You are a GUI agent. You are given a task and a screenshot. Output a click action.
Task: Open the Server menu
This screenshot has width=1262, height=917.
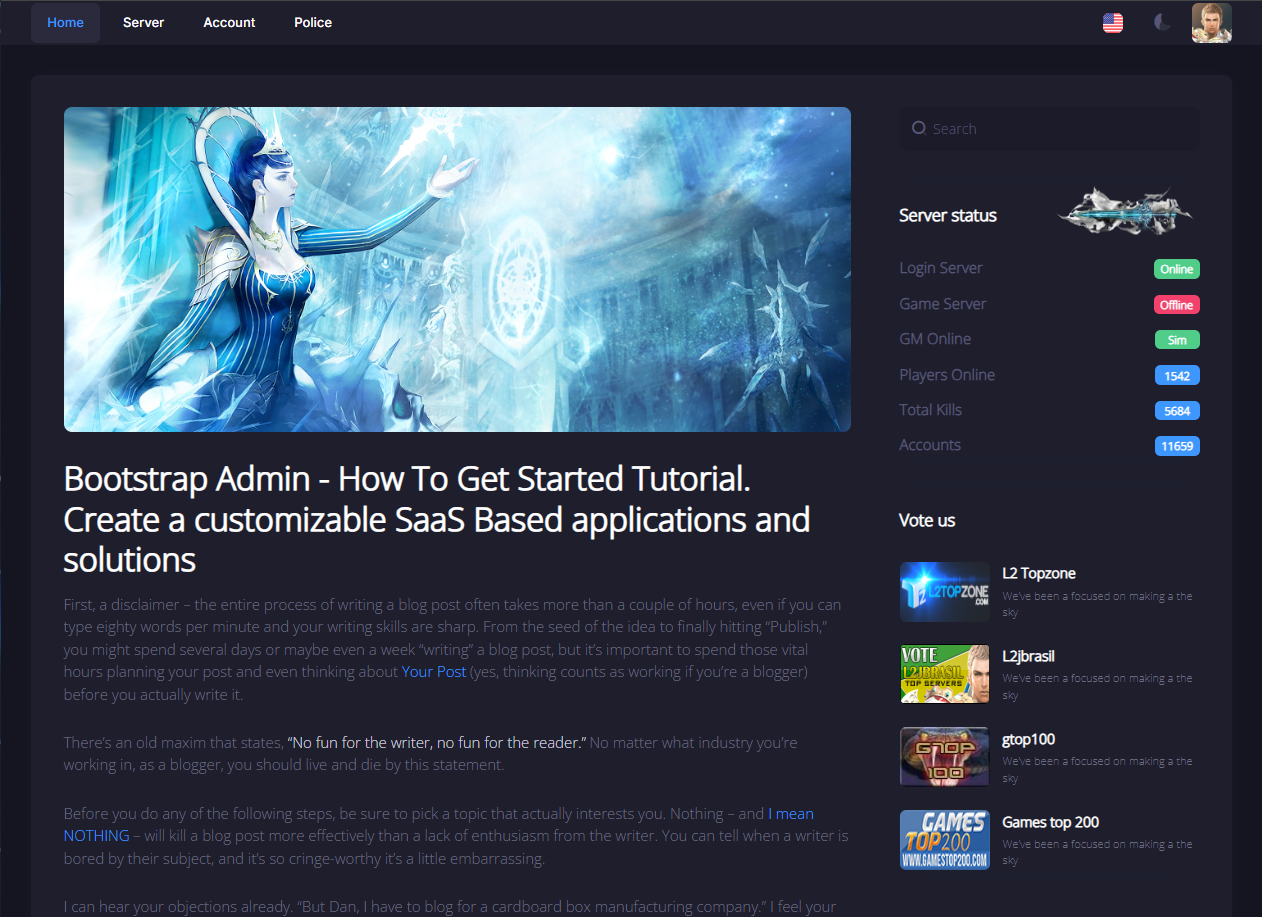click(143, 23)
